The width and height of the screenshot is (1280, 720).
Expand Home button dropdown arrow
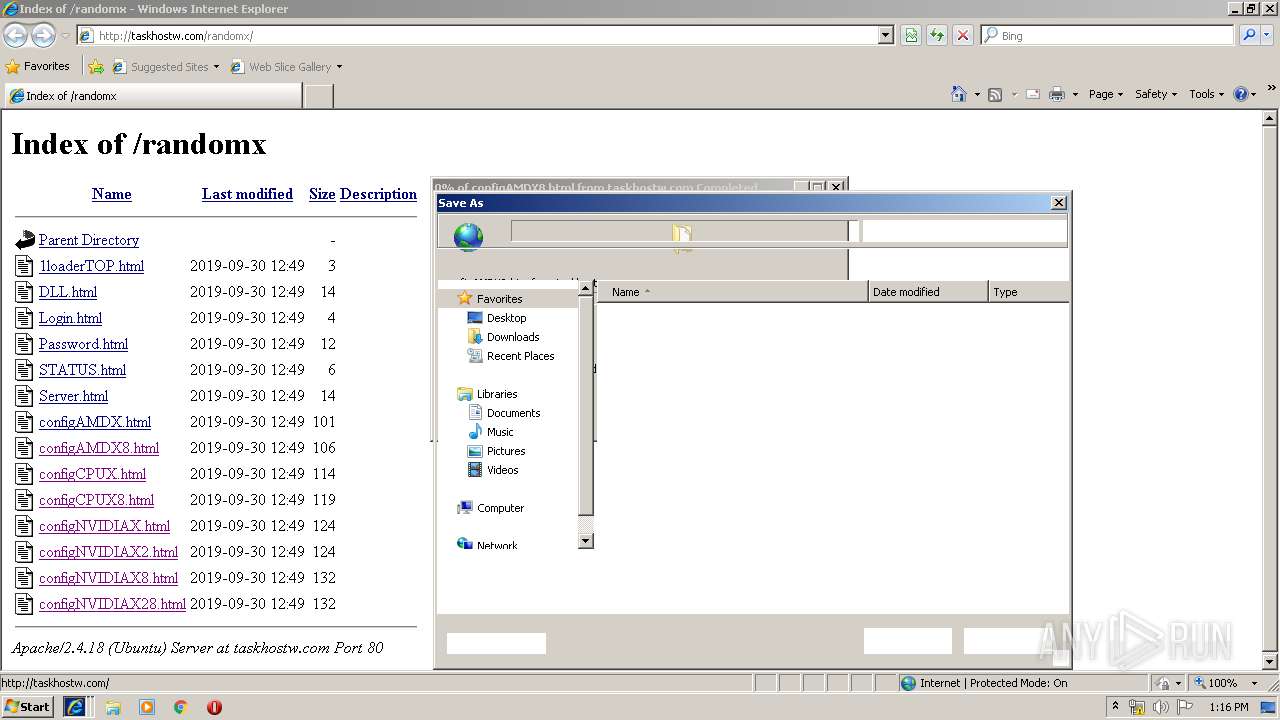click(977, 94)
